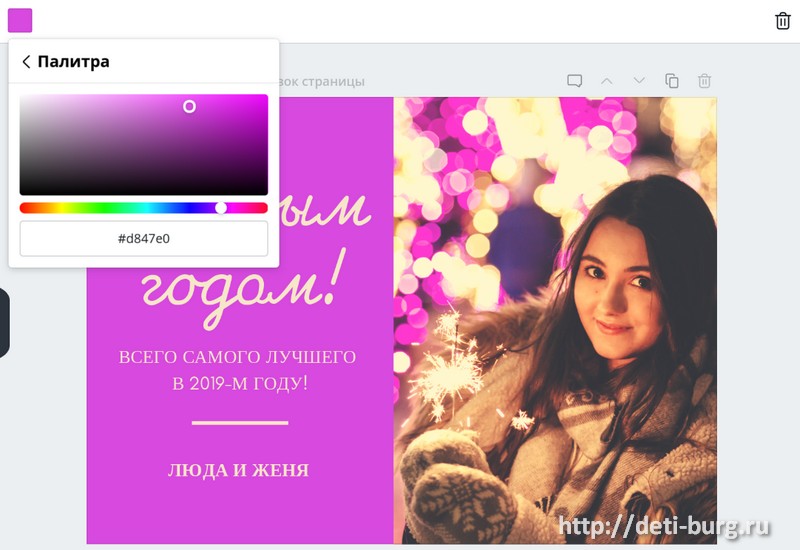
Task: Open the page comment icon
Action: point(574,81)
